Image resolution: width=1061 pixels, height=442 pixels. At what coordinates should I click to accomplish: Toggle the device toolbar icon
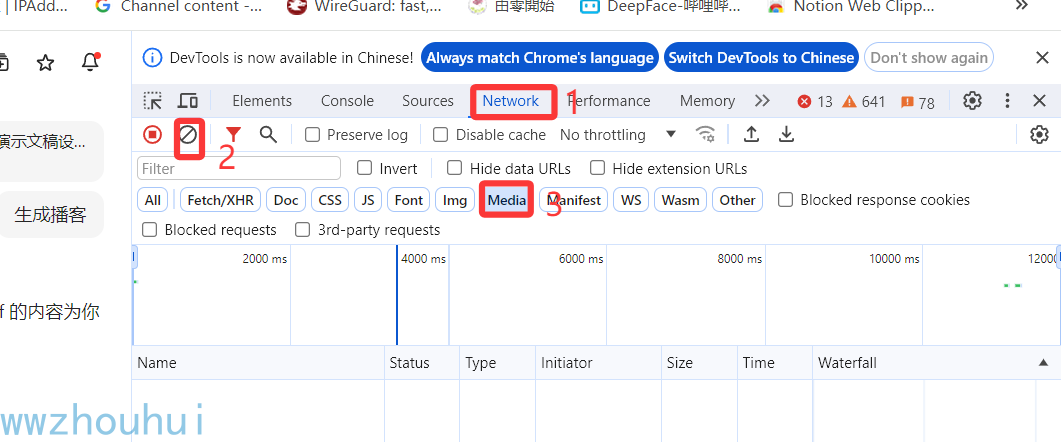(187, 101)
